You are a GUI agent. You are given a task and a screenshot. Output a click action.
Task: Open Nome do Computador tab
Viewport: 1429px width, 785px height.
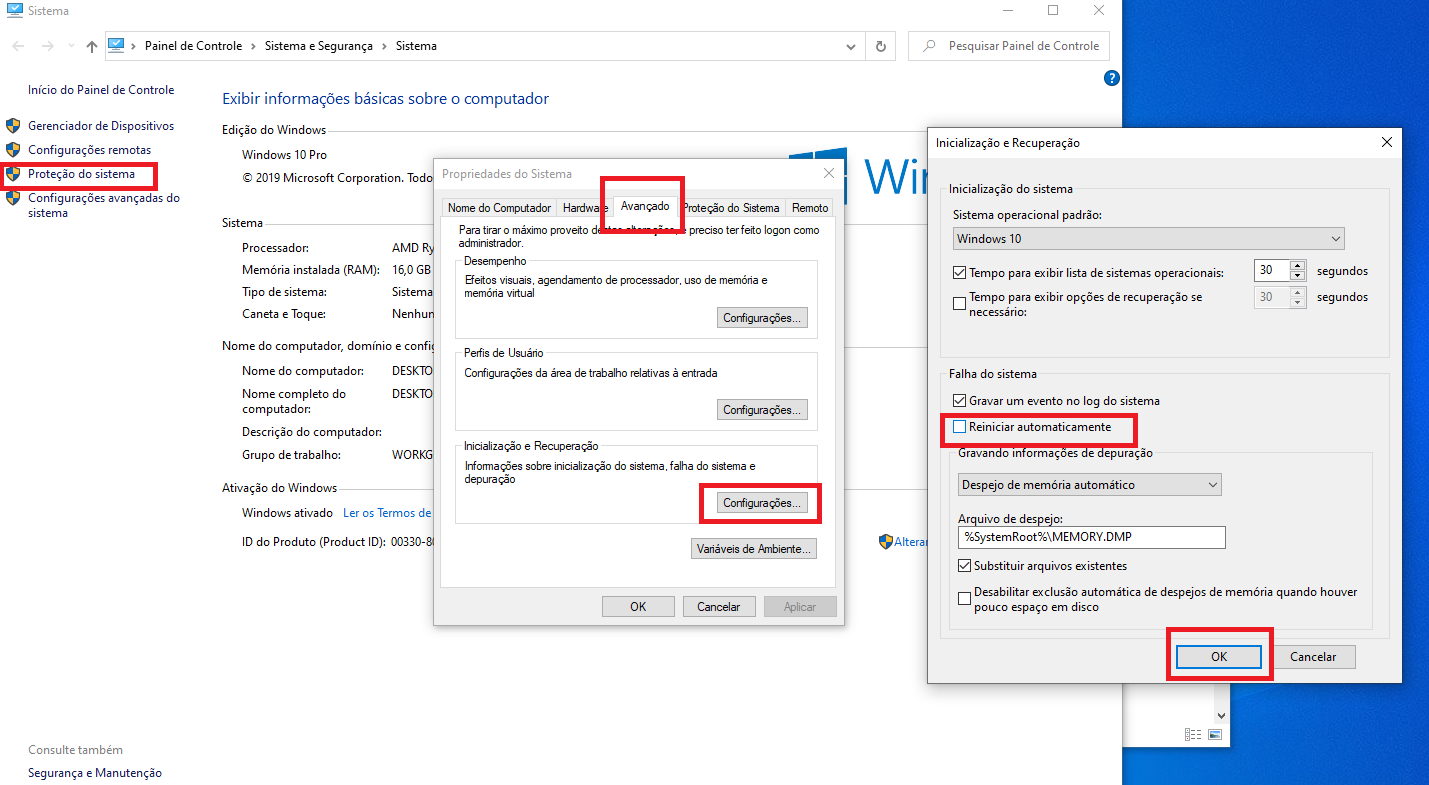pyautogui.click(x=499, y=208)
